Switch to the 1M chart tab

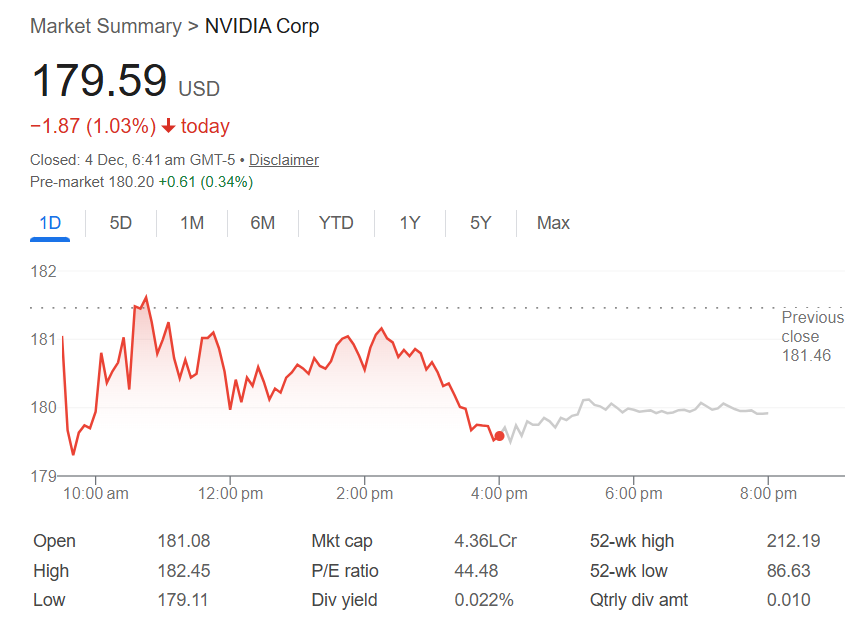191,223
